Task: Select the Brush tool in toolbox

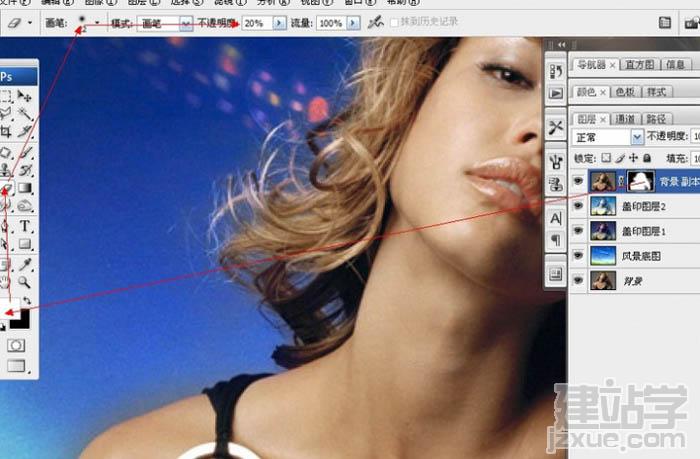Action: pyautogui.click(x=25, y=153)
